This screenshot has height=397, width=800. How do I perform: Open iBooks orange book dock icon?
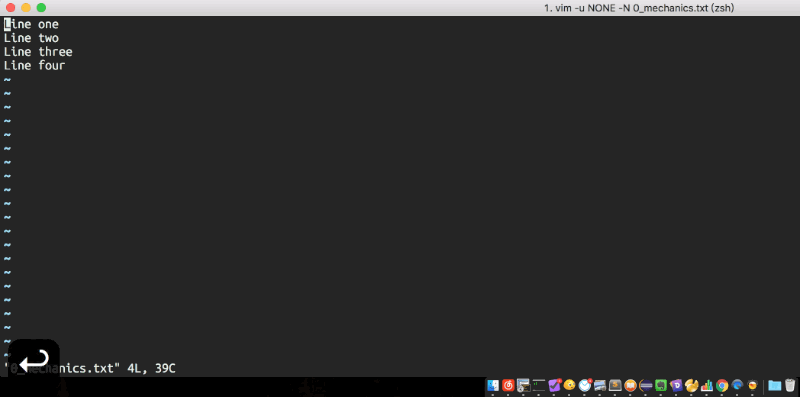[630, 385]
